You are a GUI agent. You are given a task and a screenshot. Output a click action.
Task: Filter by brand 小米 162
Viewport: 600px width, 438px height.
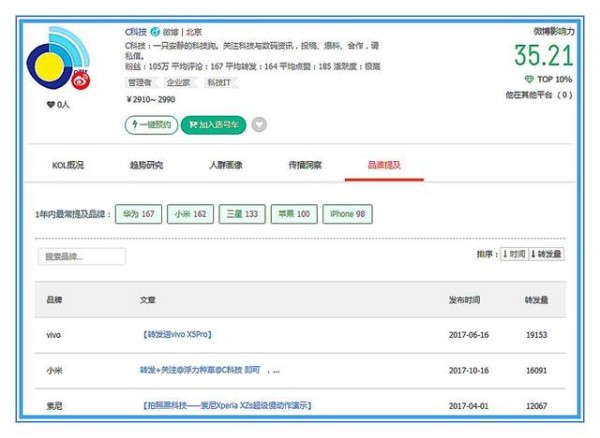click(x=190, y=214)
